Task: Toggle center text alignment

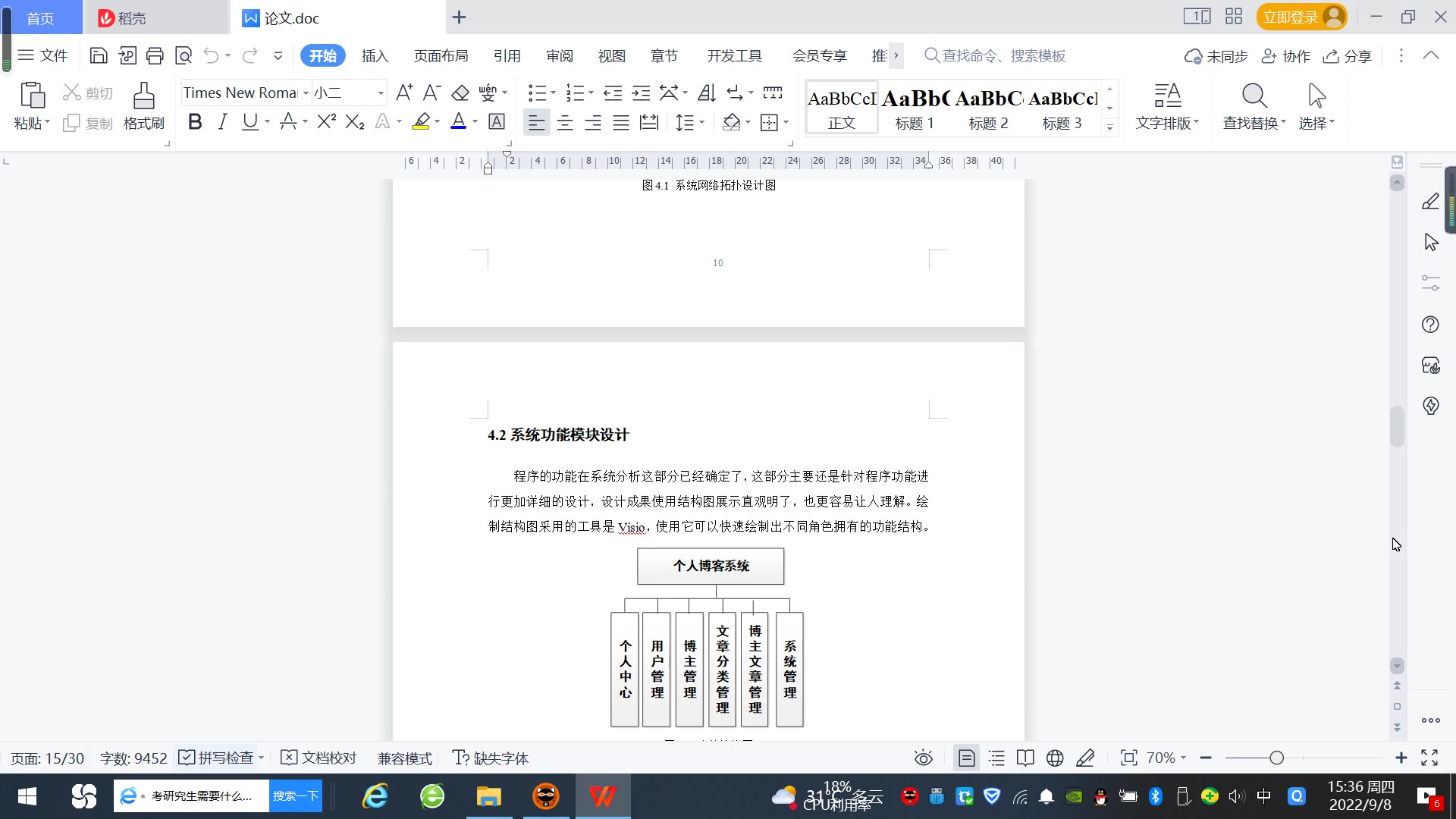Action: (x=565, y=122)
